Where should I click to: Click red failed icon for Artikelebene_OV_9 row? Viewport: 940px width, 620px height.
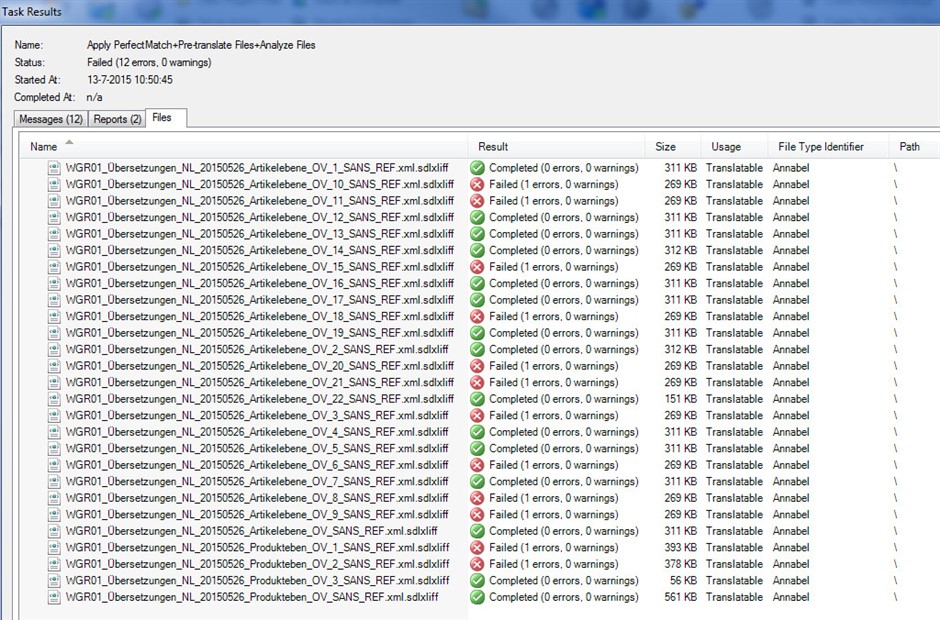pyautogui.click(x=477, y=514)
